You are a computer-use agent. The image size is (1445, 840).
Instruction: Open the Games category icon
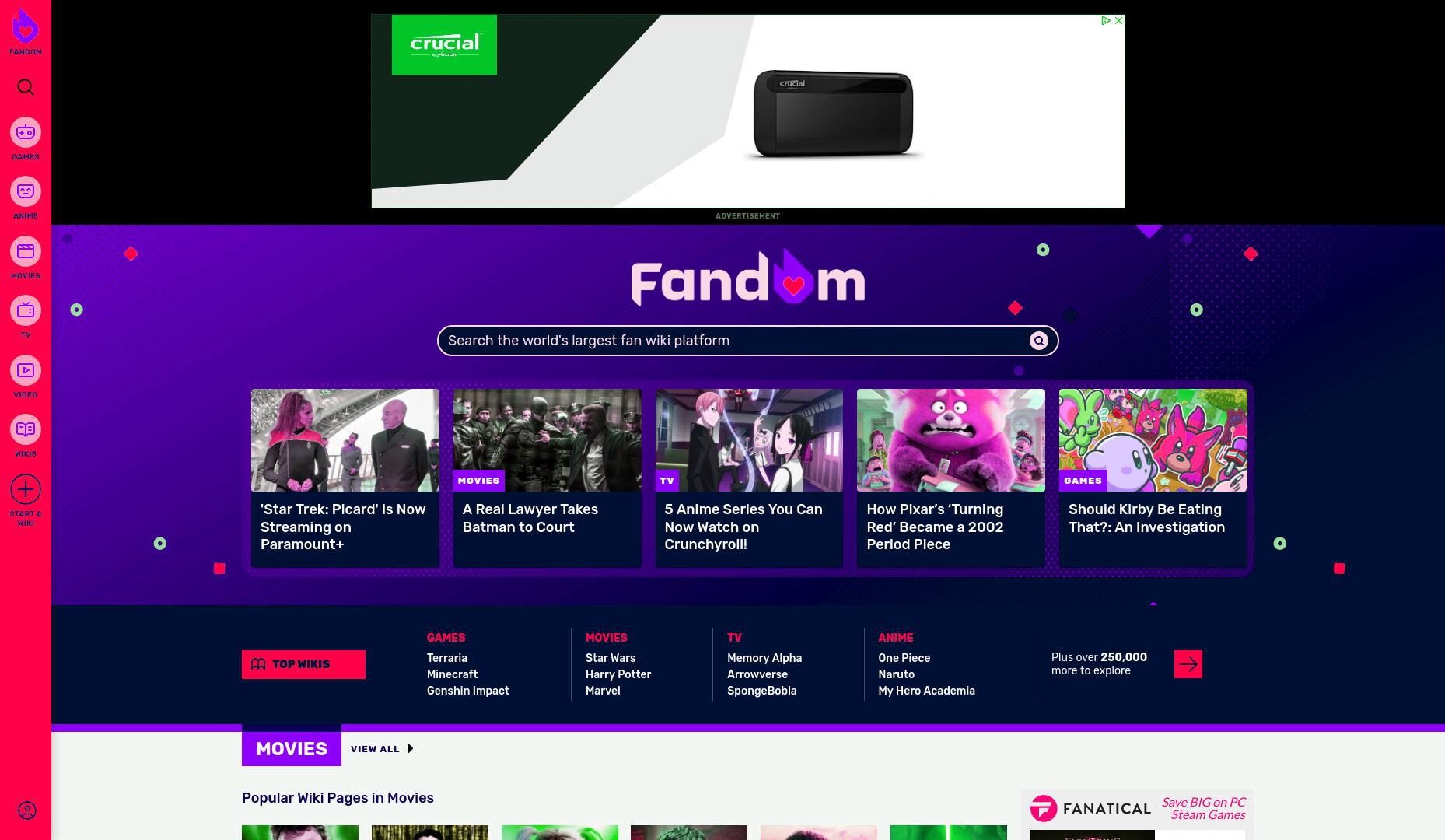[26, 132]
